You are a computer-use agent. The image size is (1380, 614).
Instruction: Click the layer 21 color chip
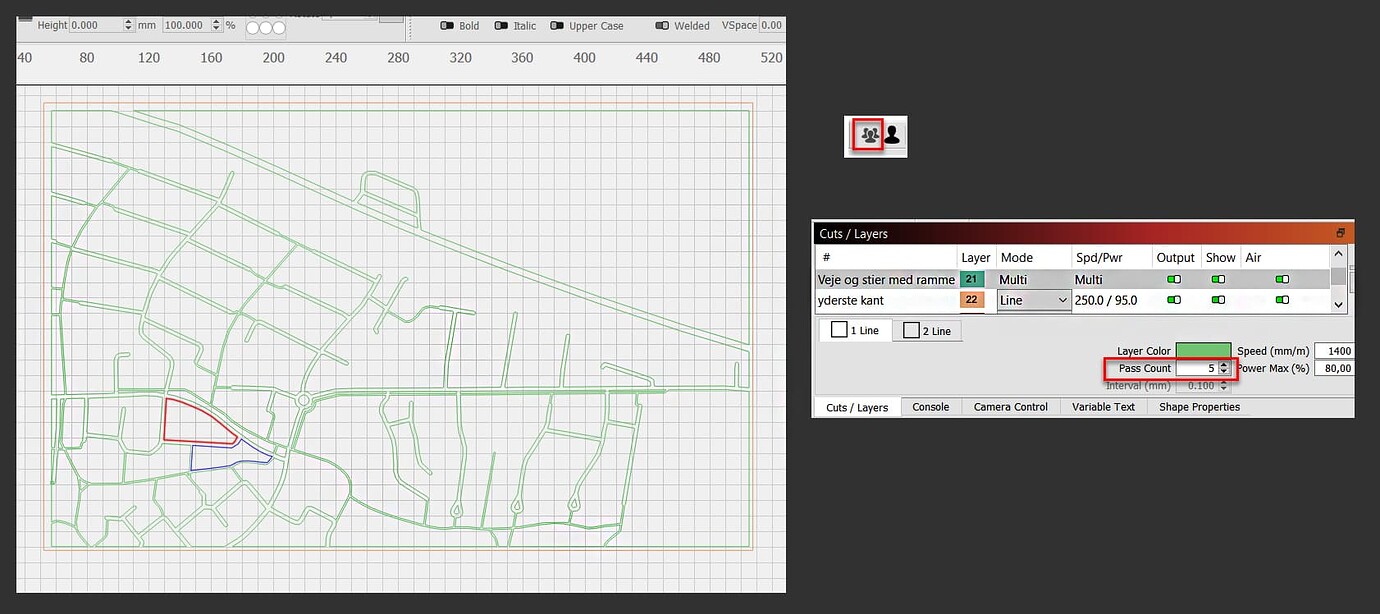coord(972,280)
